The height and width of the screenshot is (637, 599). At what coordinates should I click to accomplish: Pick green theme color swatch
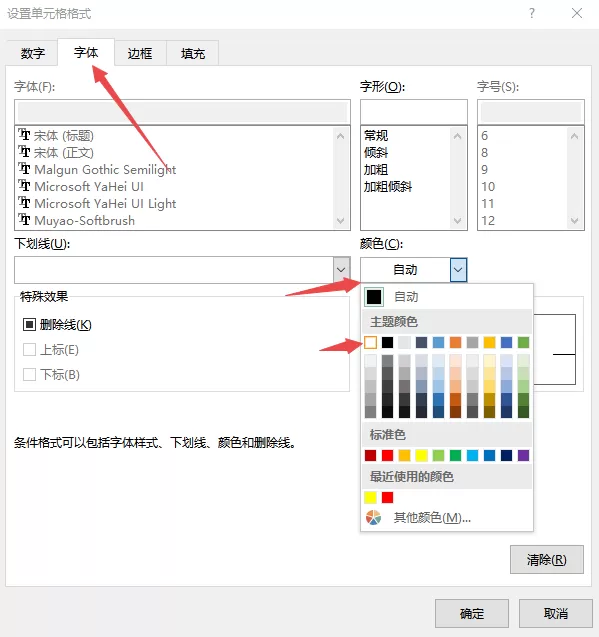[523, 342]
